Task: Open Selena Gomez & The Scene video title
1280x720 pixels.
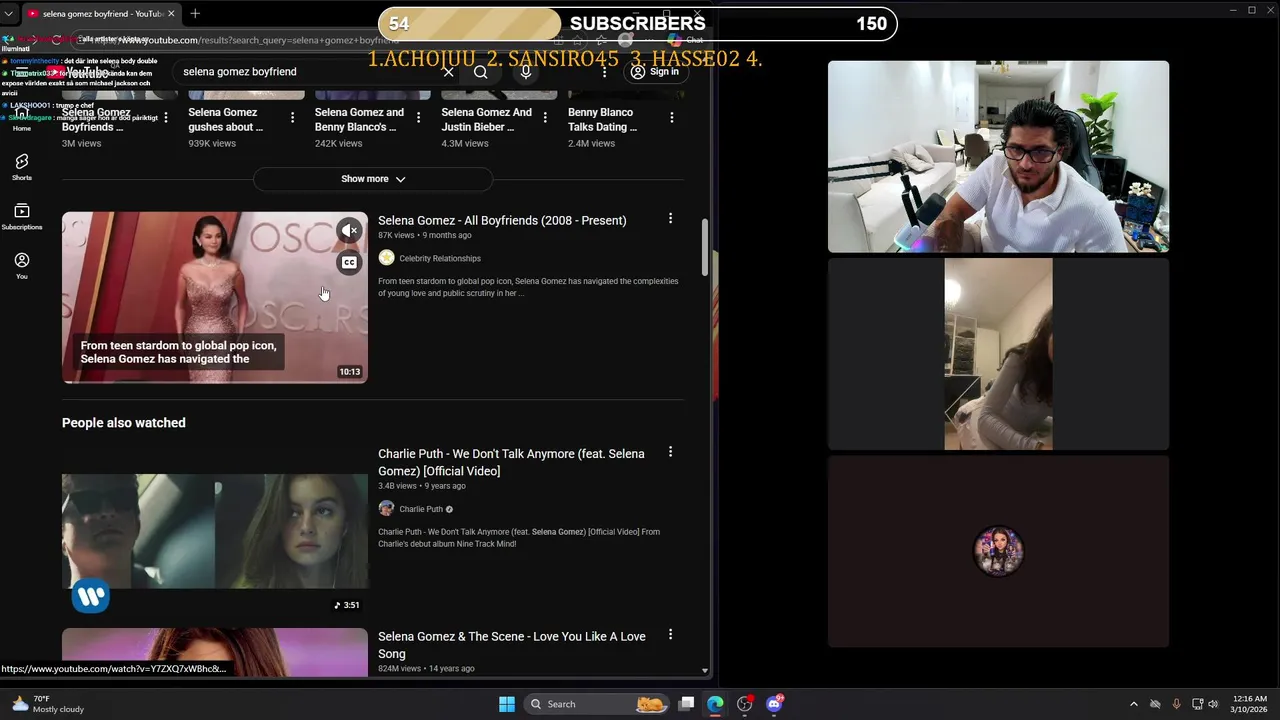Action: click(x=511, y=645)
